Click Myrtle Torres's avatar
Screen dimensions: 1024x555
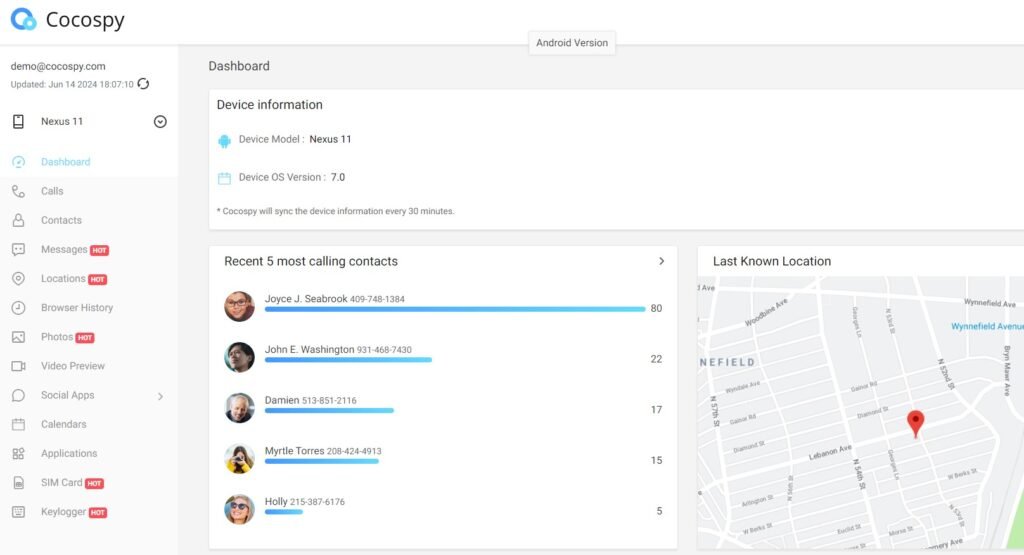[240, 459]
